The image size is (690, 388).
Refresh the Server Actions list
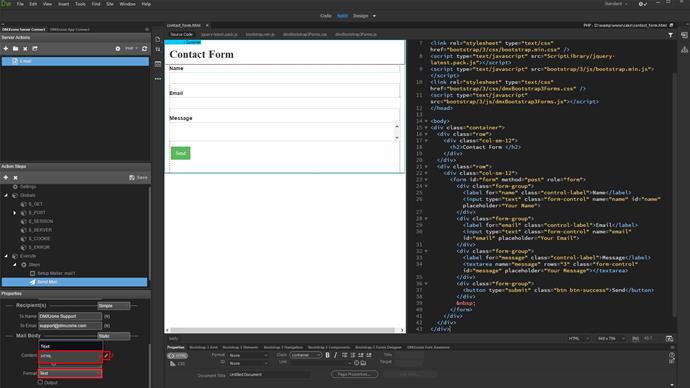coord(144,48)
